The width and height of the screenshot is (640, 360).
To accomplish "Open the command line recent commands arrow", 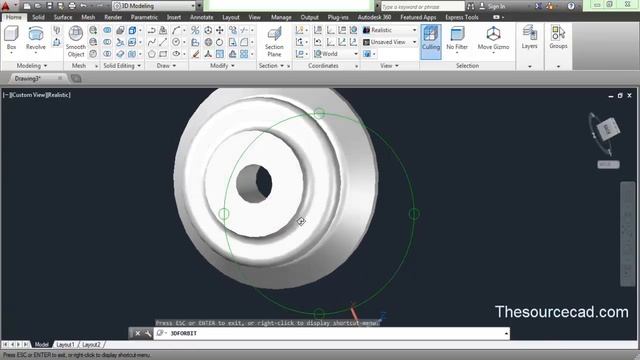I will [506, 333].
